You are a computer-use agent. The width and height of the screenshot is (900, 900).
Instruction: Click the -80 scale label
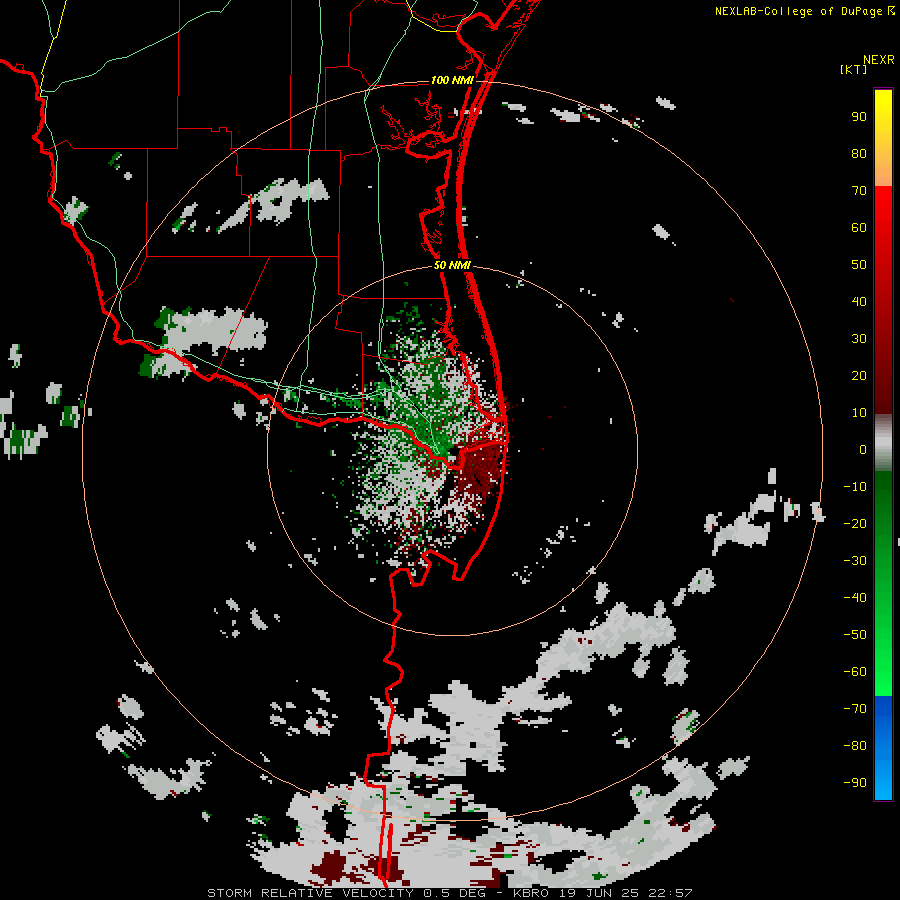(855, 746)
